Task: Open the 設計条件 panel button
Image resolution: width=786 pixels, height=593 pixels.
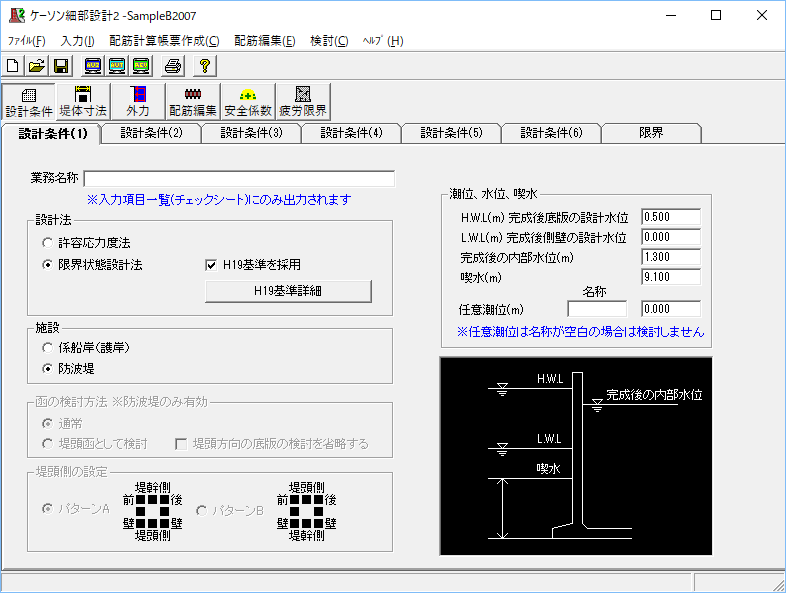Action: [29, 102]
